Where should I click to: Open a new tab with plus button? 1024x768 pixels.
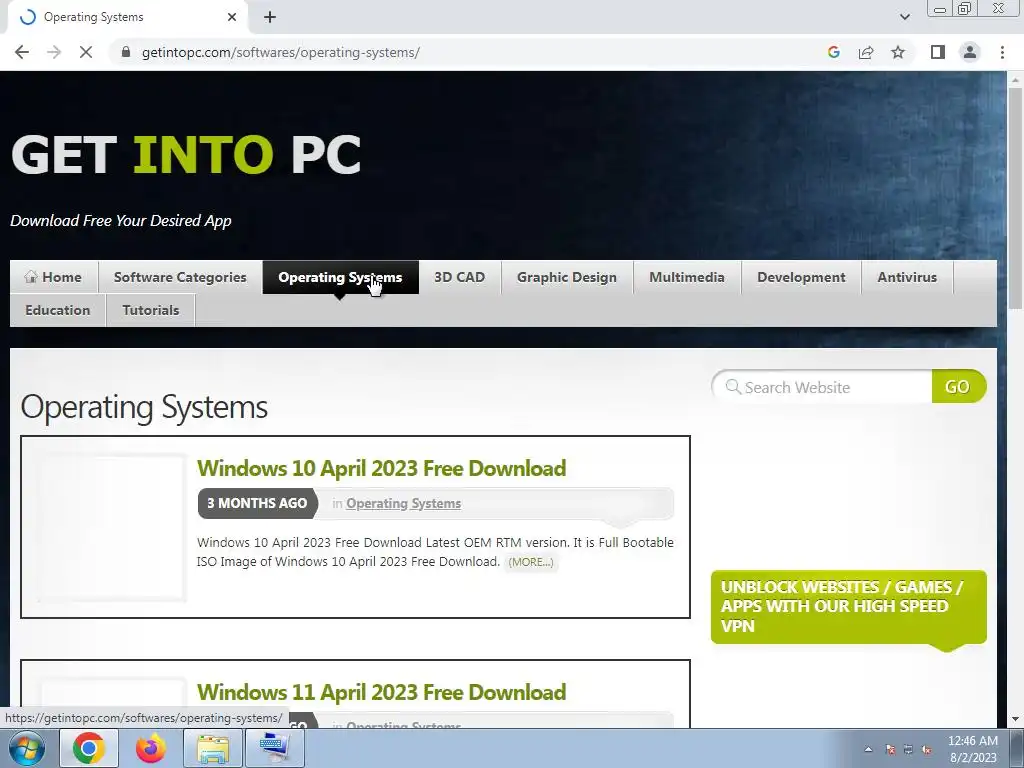pos(270,17)
